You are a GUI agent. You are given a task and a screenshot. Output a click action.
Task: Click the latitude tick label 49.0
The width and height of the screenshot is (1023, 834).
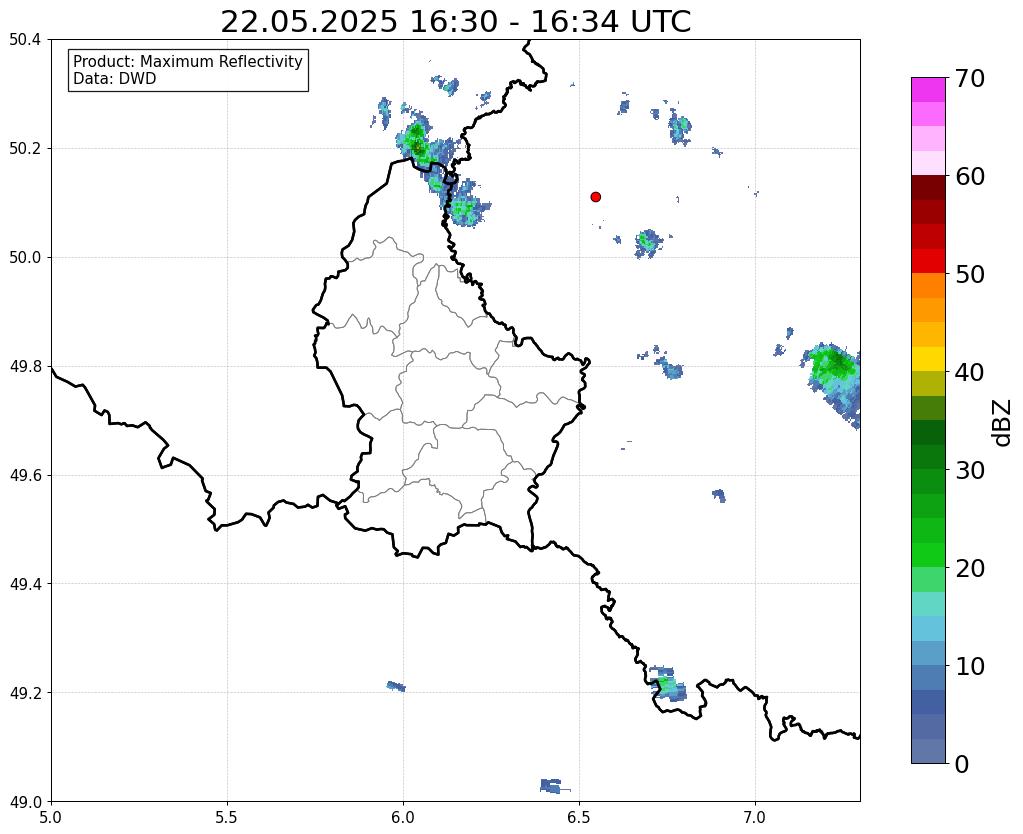point(25,802)
